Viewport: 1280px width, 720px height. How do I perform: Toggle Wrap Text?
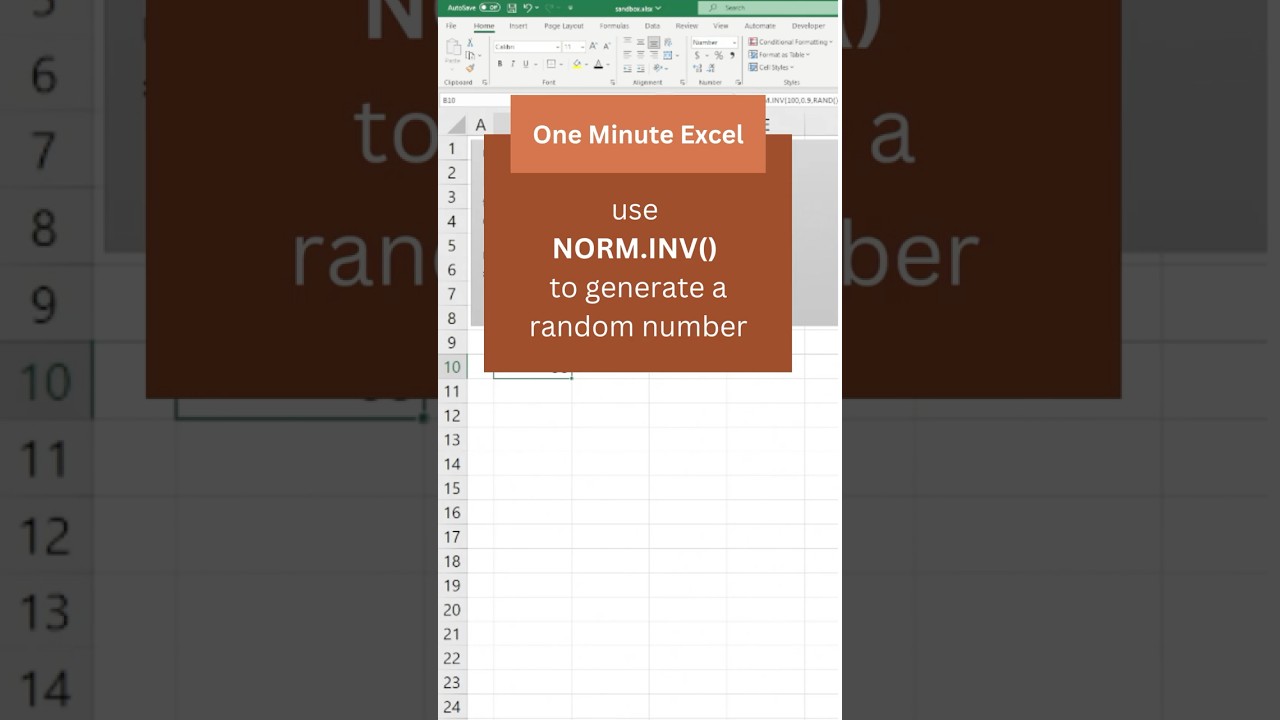click(x=668, y=42)
